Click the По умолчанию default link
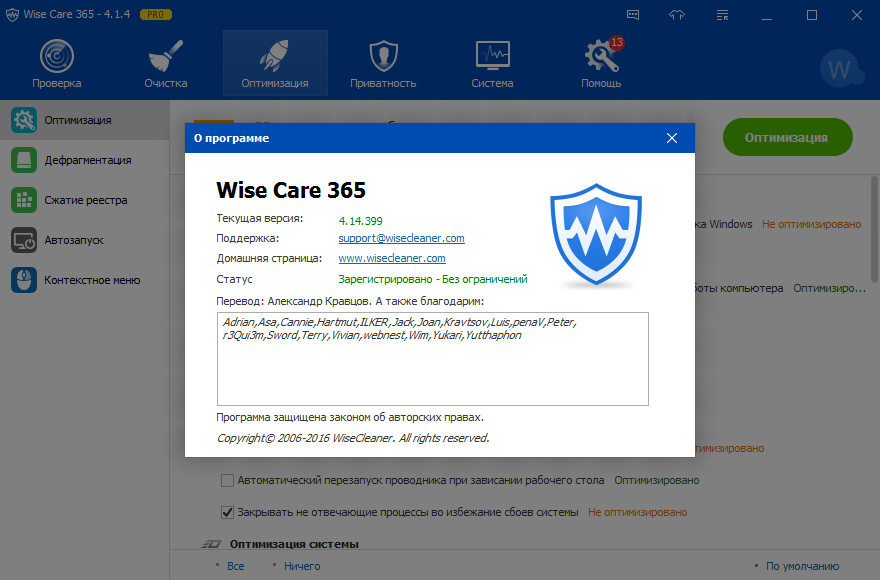 pos(800,566)
